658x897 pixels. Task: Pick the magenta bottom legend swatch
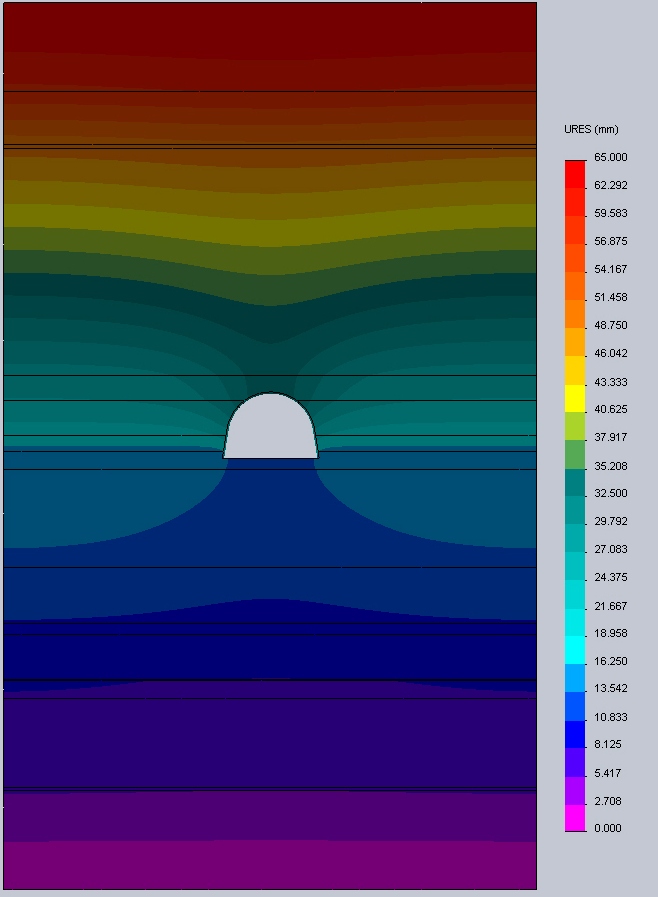pyautogui.click(x=575, y=818)
